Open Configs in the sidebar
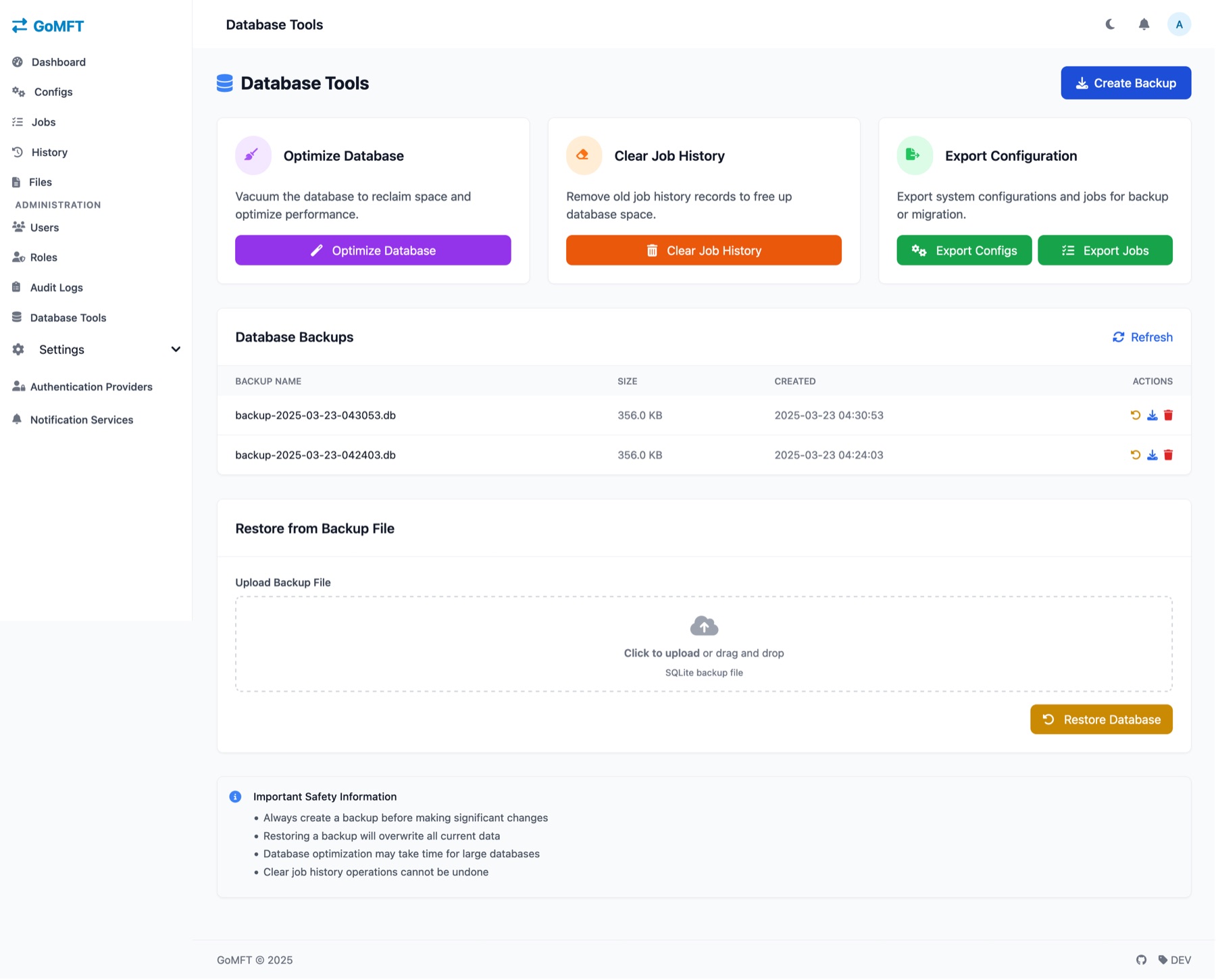The height and width of the screenshot is (980, 1216). (x=42, y=92)
